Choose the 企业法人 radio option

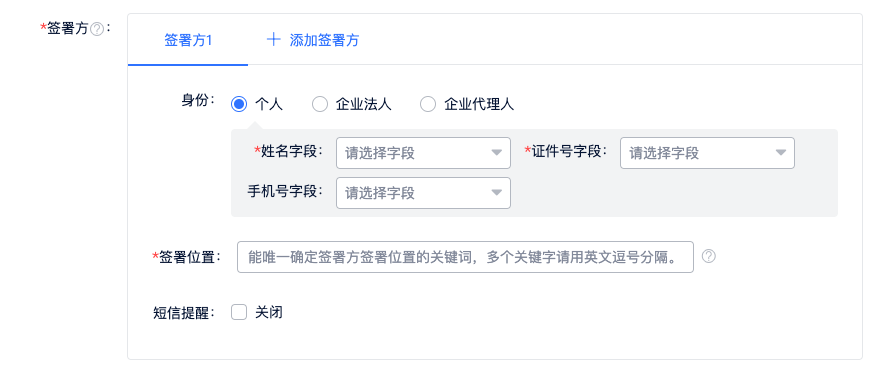pyautogui.click(x=320, y=104)
